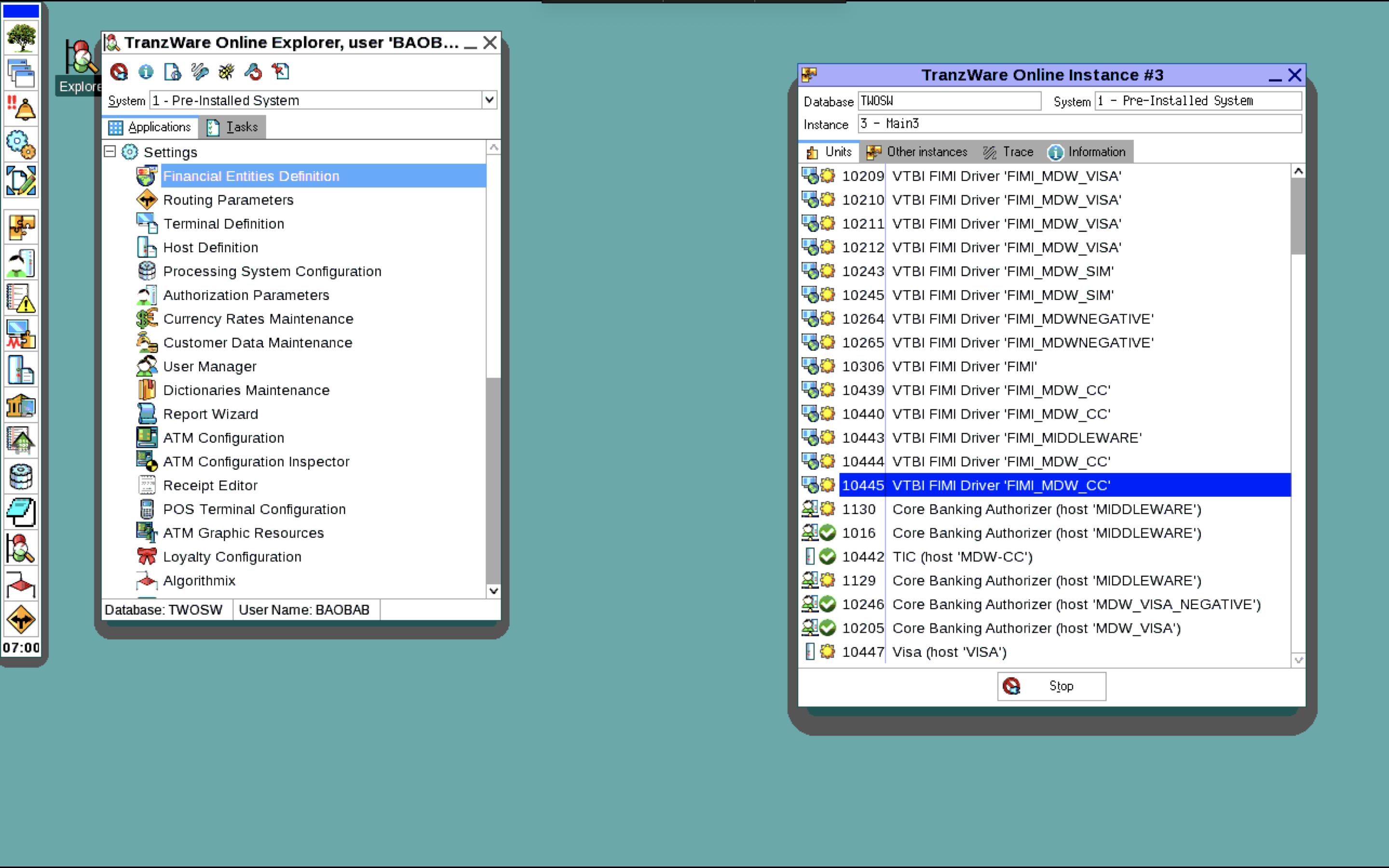The width and height of the screenshot is (1389, 868).
Task: Click the Units list scrollbar thumb
Action: (x=1298, y=216)
